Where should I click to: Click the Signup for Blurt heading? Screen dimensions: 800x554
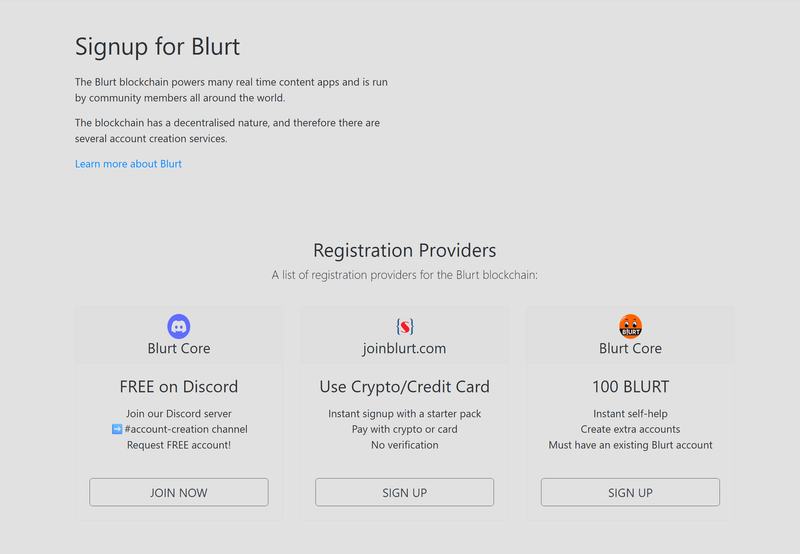[157, 46]
